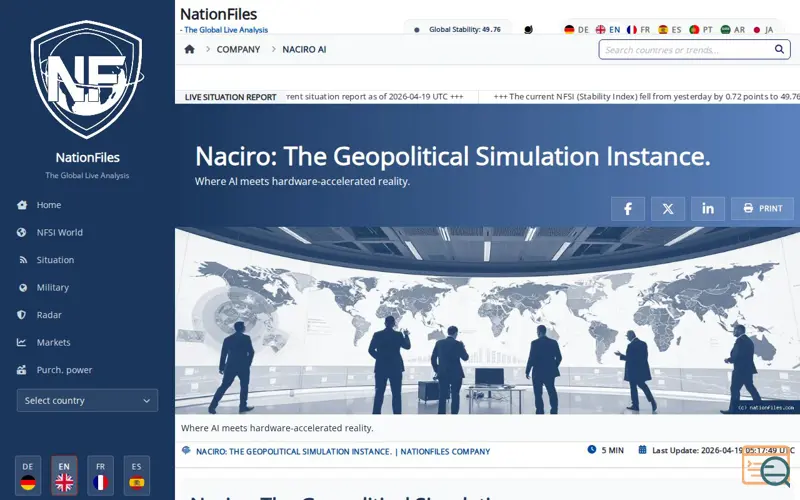Open Purch. power in the sidebar
Image resolution: width=800 pixels, height=500 pixels.
64,370
